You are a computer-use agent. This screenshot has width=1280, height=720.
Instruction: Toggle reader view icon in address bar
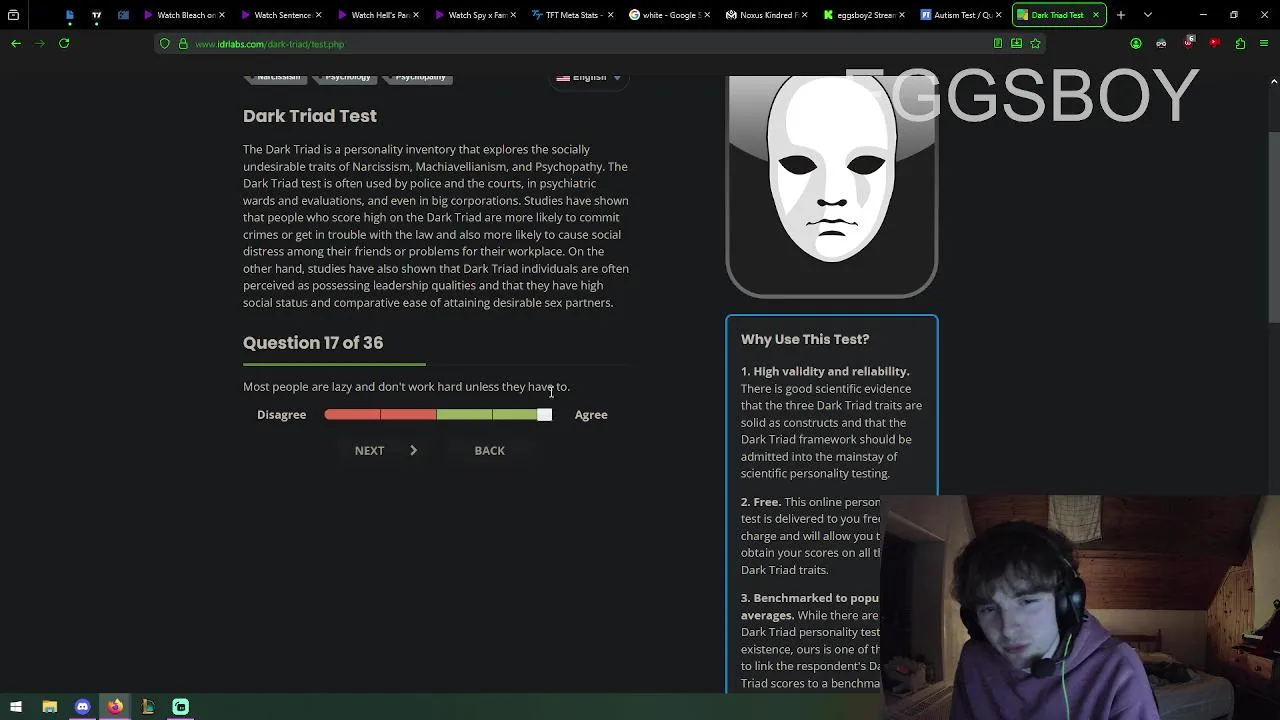(x=998, y=44)
